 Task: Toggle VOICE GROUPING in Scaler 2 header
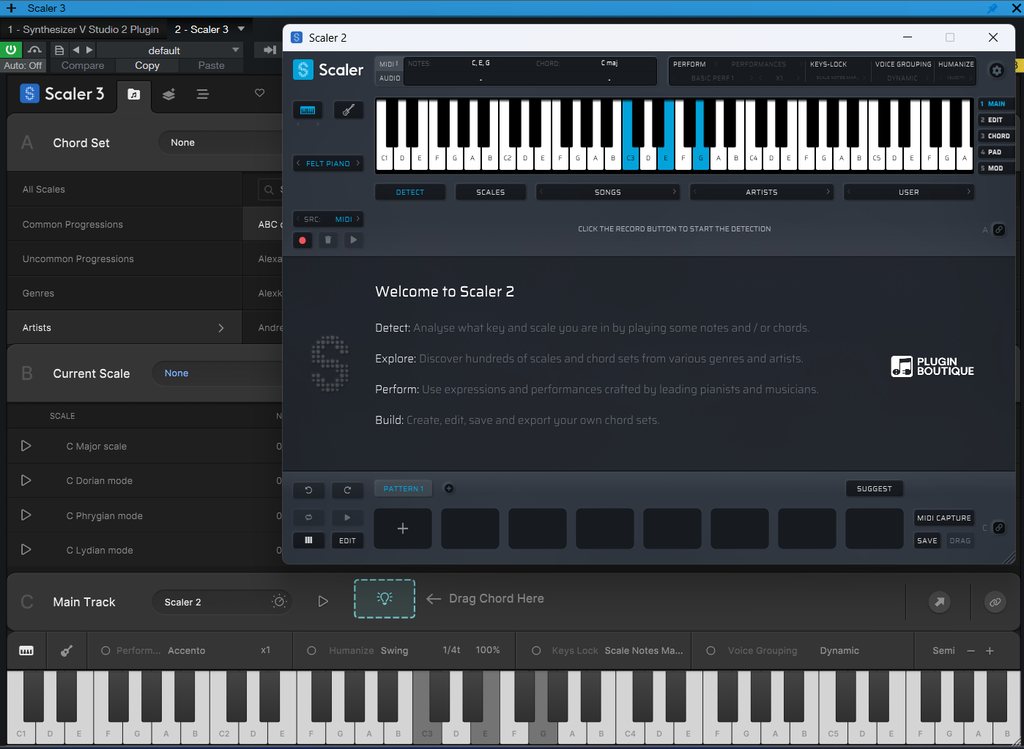(903, 64)
